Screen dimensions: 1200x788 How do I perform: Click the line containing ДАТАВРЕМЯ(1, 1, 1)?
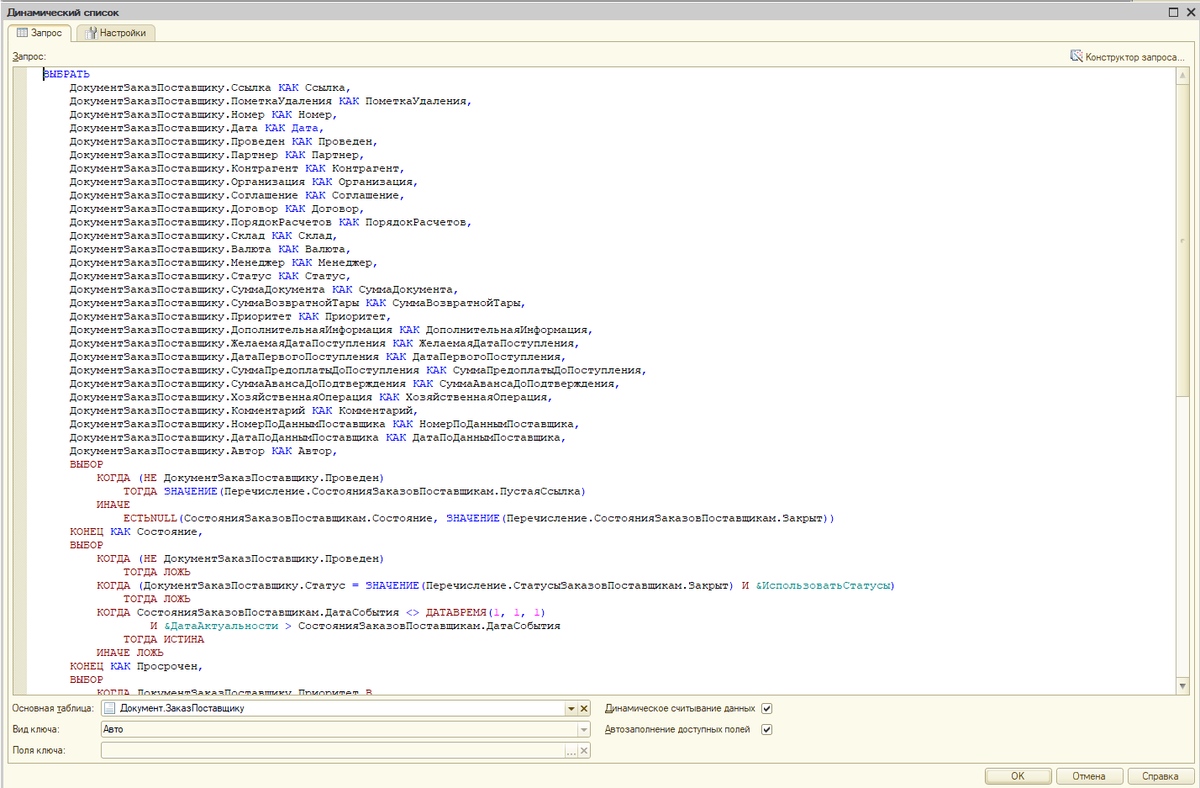click(320, 611)
